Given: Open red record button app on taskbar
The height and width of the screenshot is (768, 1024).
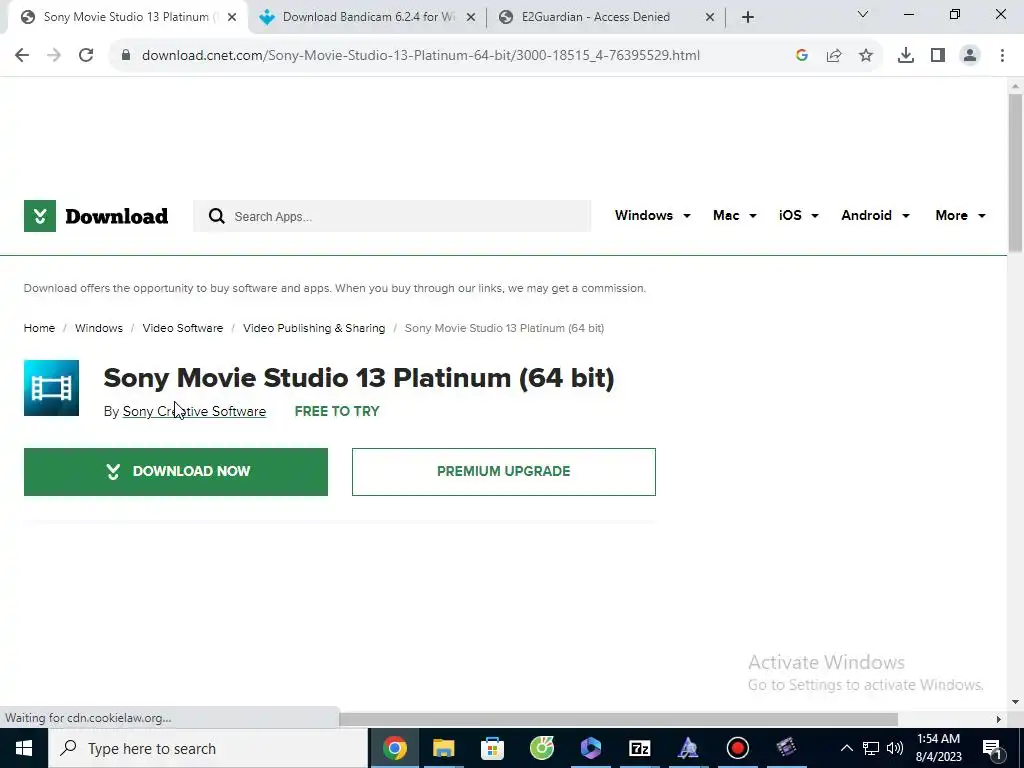Looking at the screenshot, I should pos(737,748).
